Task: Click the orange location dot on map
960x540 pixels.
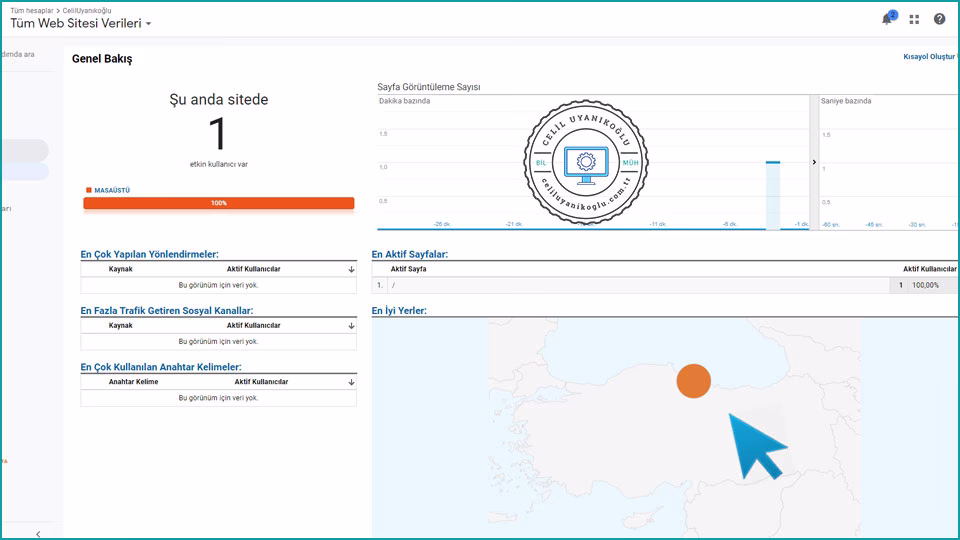Action: (694, 381)
